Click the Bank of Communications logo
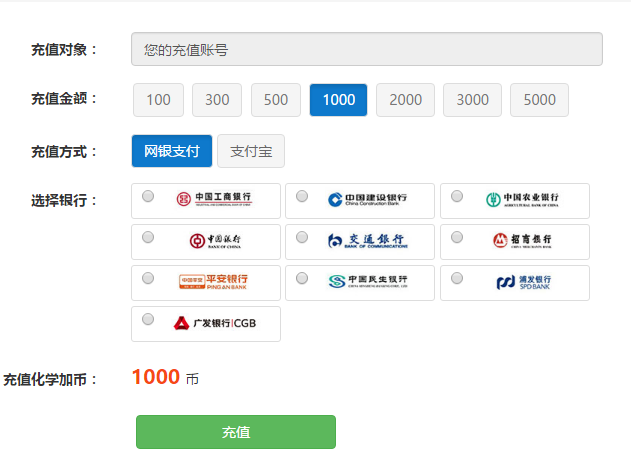Screen dimensions: 631x471 tap(367, 241)
